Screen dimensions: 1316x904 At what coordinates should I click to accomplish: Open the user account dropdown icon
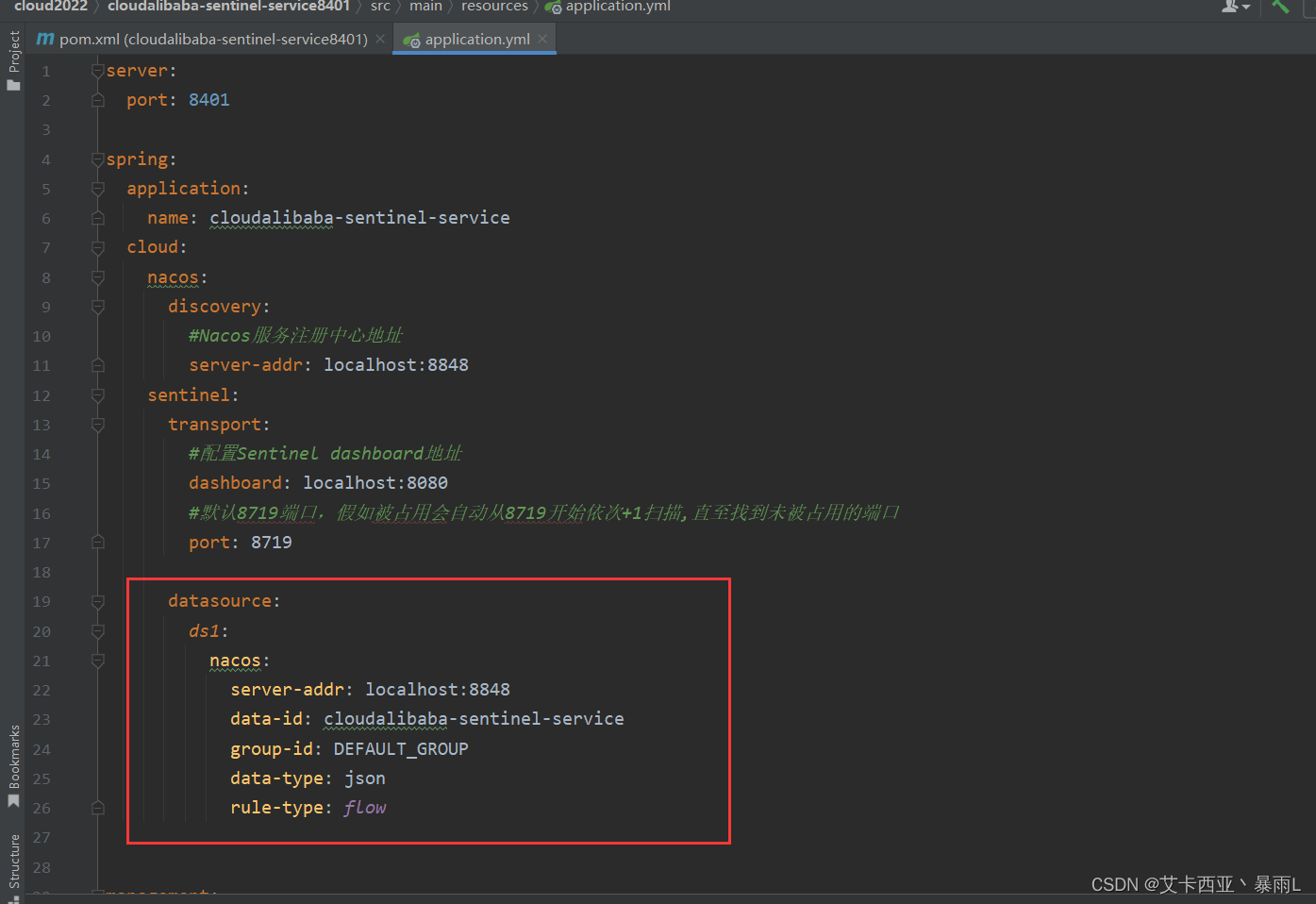[1235, 6]
